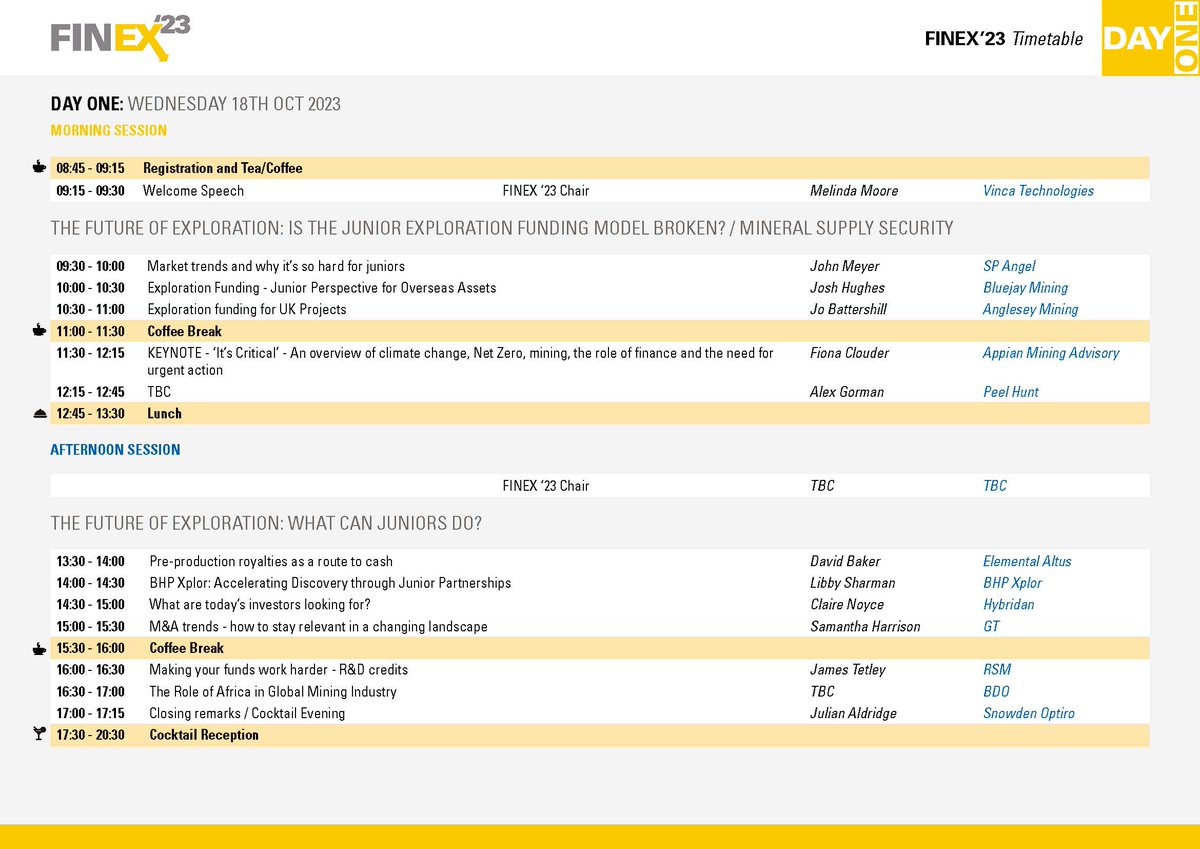Open the Peel Hunt link
This screenshot has width=1200, height=849.
click(1011, 392)
